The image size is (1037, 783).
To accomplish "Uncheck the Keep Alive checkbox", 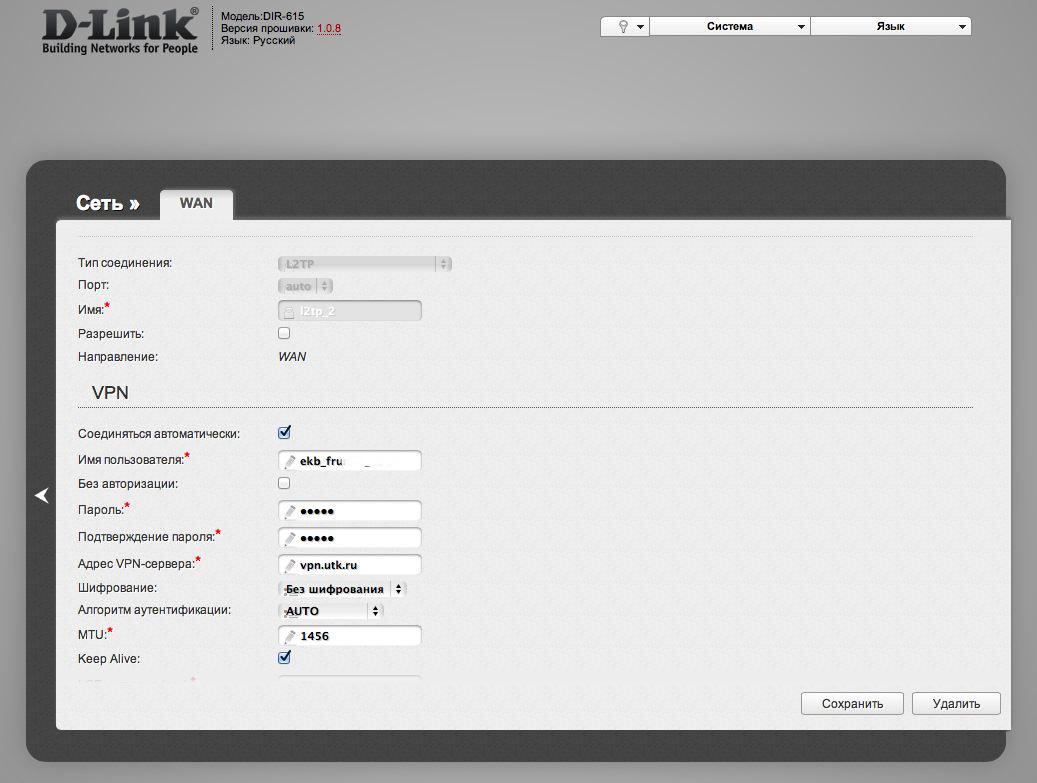I will pyautogui.click(x=284, y=657).
